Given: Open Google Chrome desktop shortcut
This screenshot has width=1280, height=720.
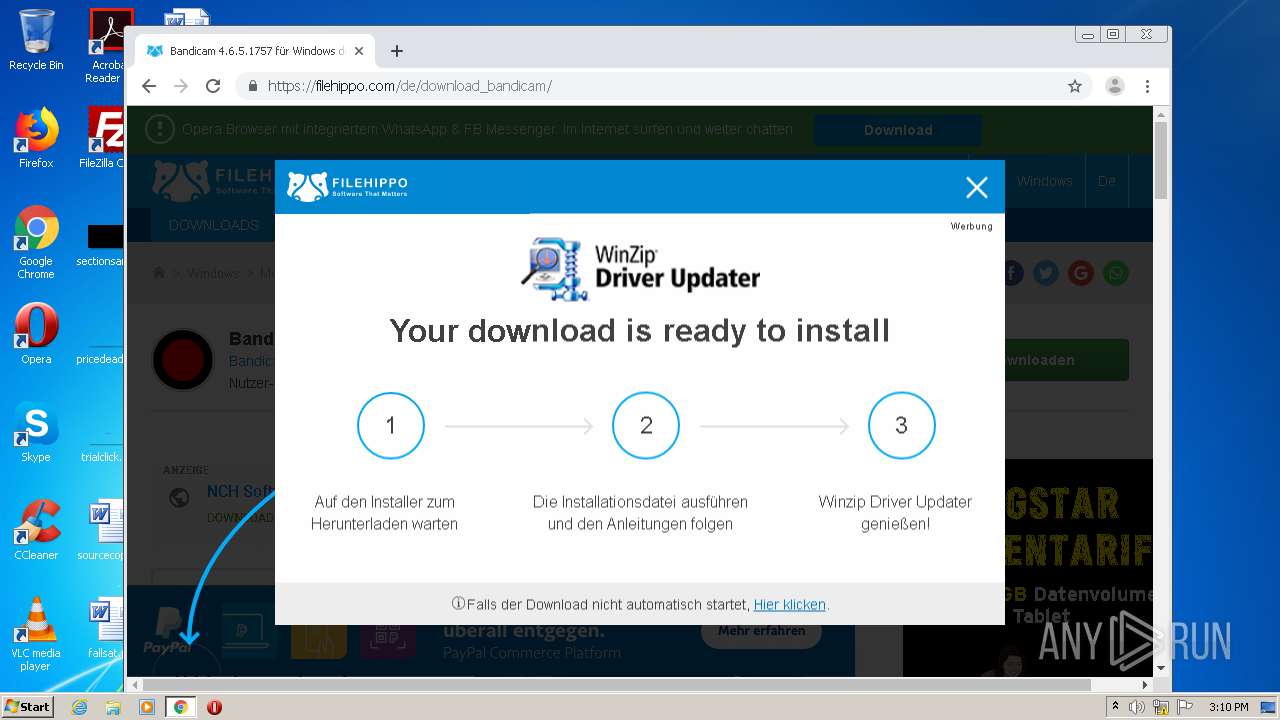Looking at the screenshot, I should coord(36,242).
